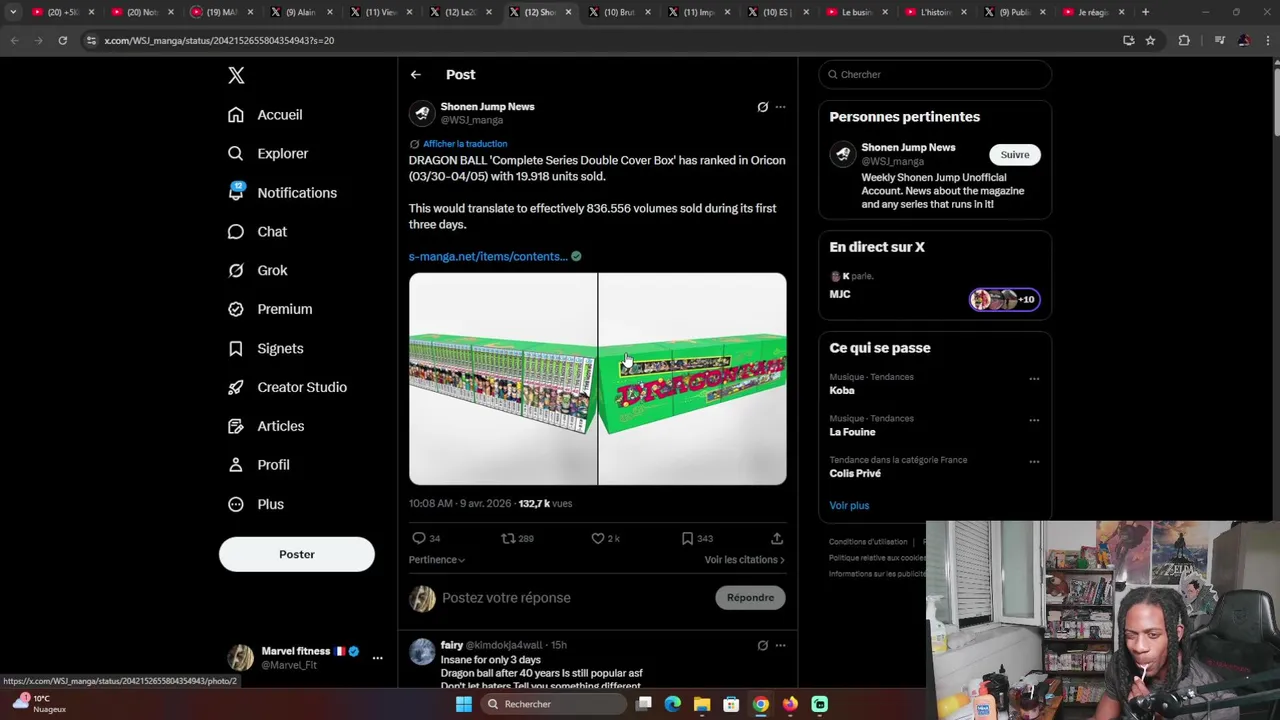
Task: Switch to the L'histoire tab
Action: [936, 12]
